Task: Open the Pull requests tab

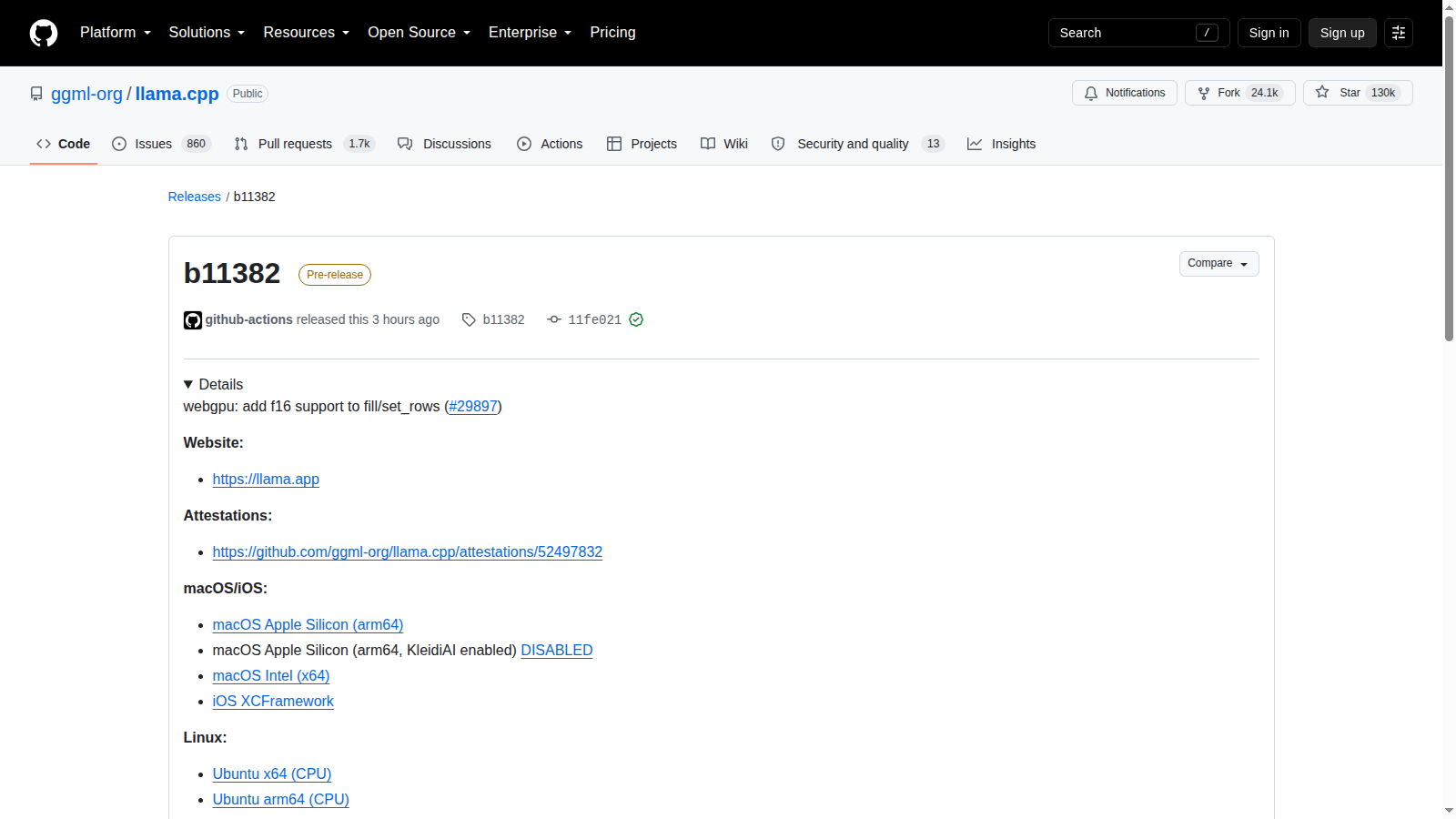Action: [x=304, y=144]
